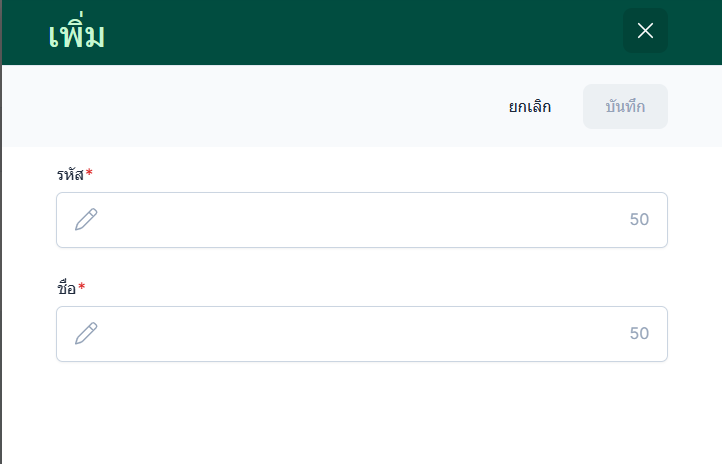Click the 50 character counter in รหัส
Viewport: 722px width, 464px height.
(639, 220)
